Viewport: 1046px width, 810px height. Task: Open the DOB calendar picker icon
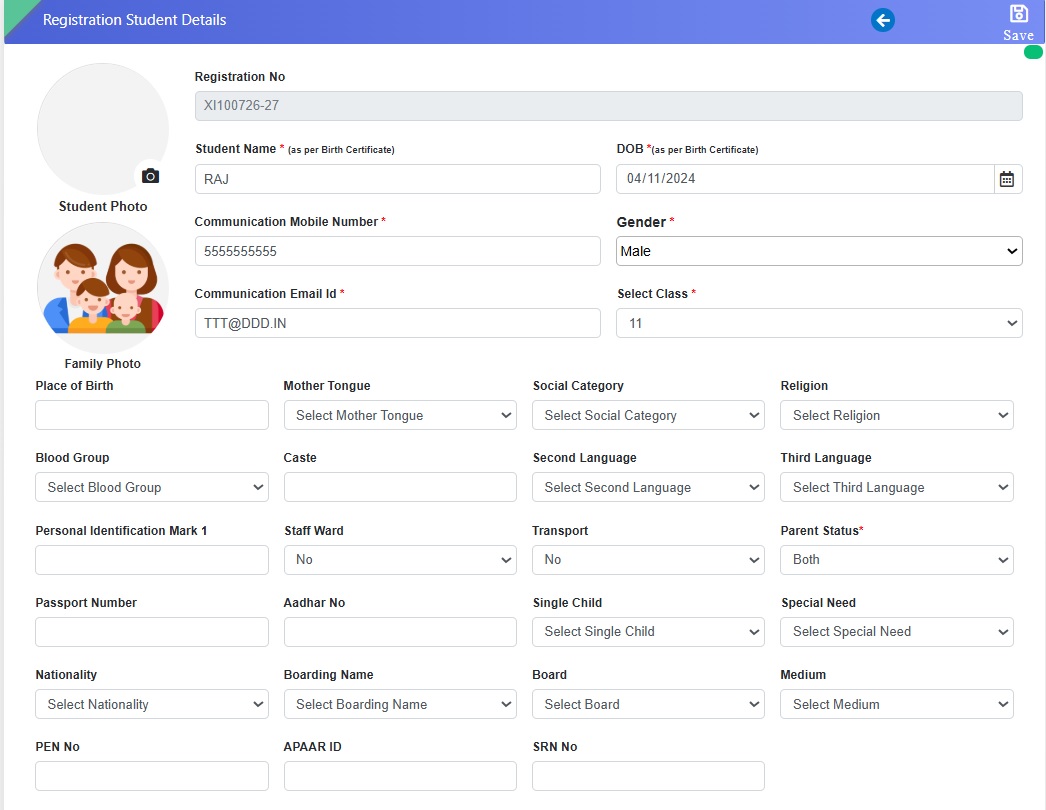[x=1007, y=179]
